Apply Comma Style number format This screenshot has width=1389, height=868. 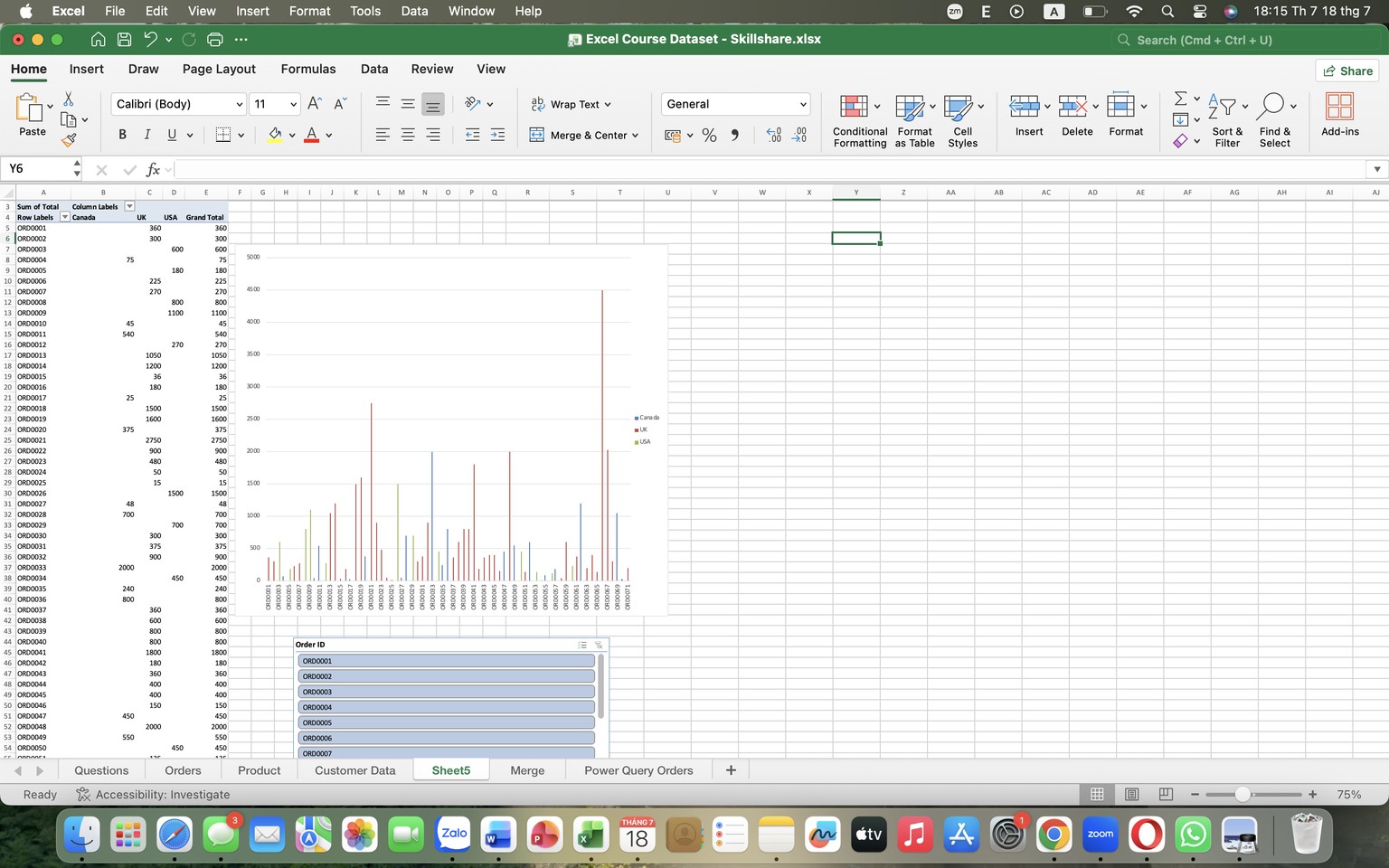[x=734, y=135]
